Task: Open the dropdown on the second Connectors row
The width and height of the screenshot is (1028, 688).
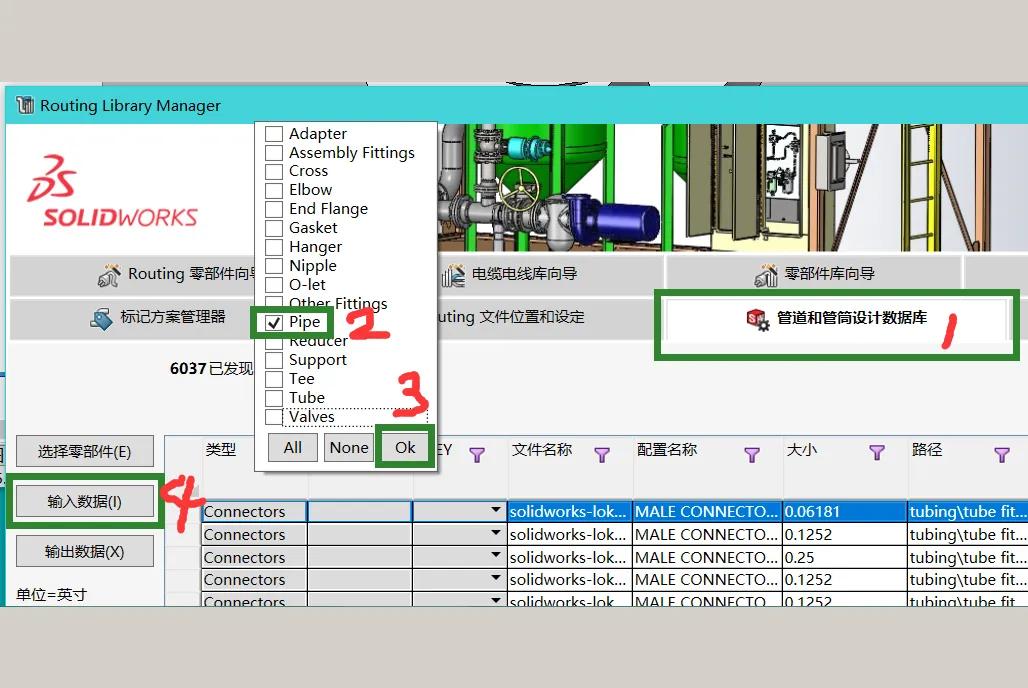Action: click(495, 534)
